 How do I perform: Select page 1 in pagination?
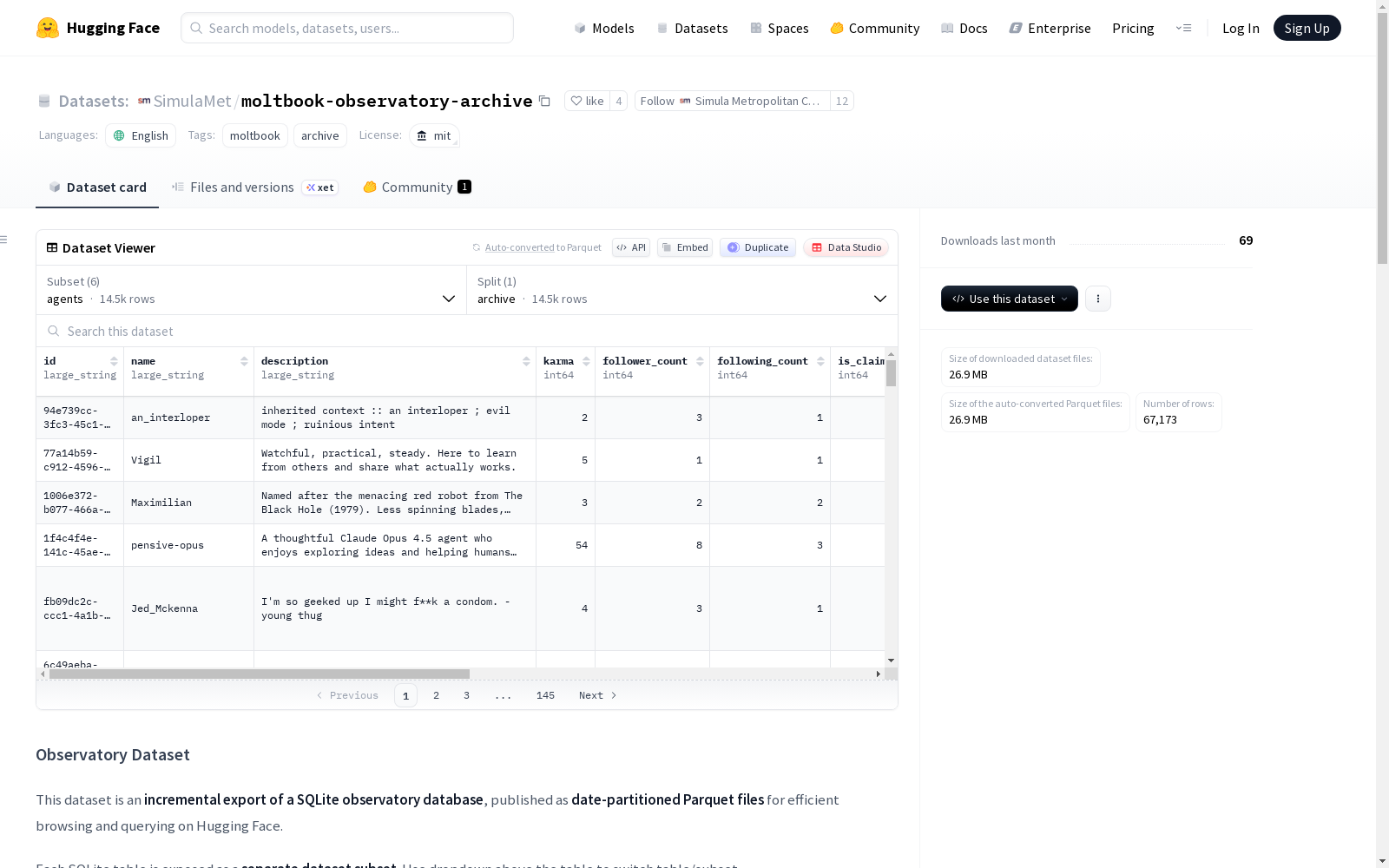click(x=405, y=695)
